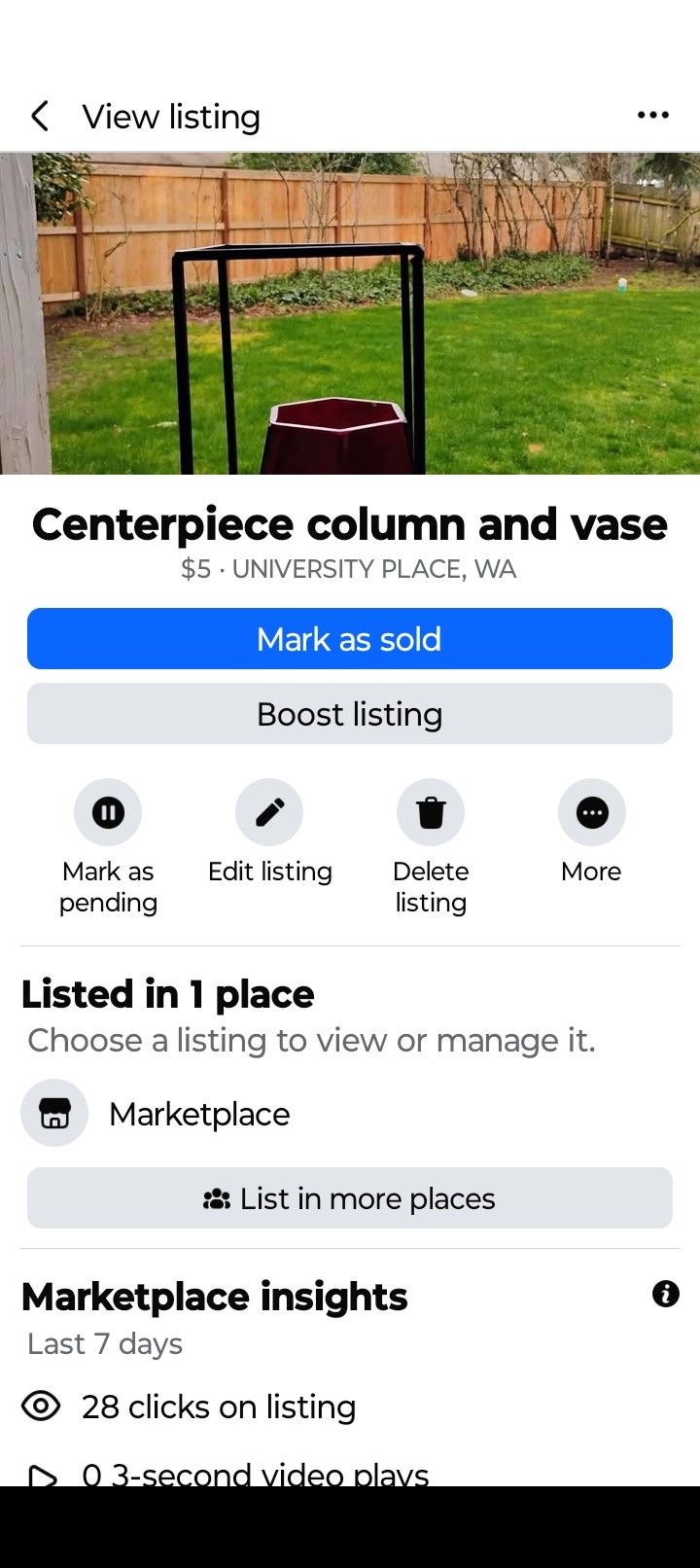Tap the Mark as pending pause icon
700x1568 pixels.
pos(108,812)
